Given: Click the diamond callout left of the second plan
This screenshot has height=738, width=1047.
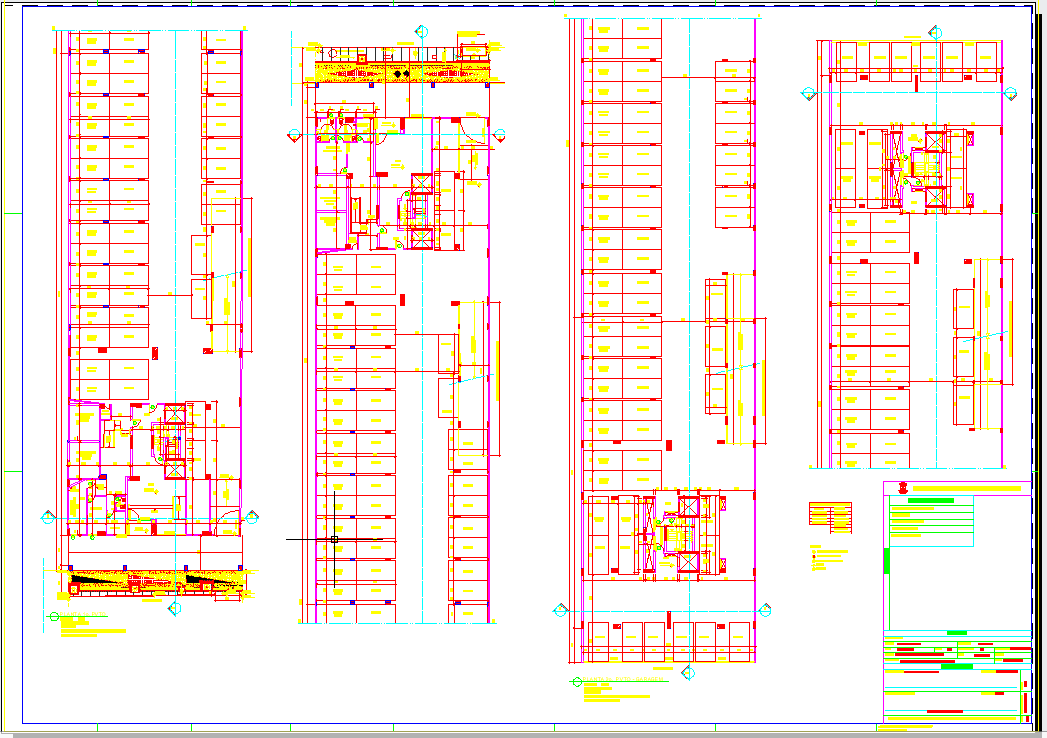Looking at the screenshot, I should (293, 133).
